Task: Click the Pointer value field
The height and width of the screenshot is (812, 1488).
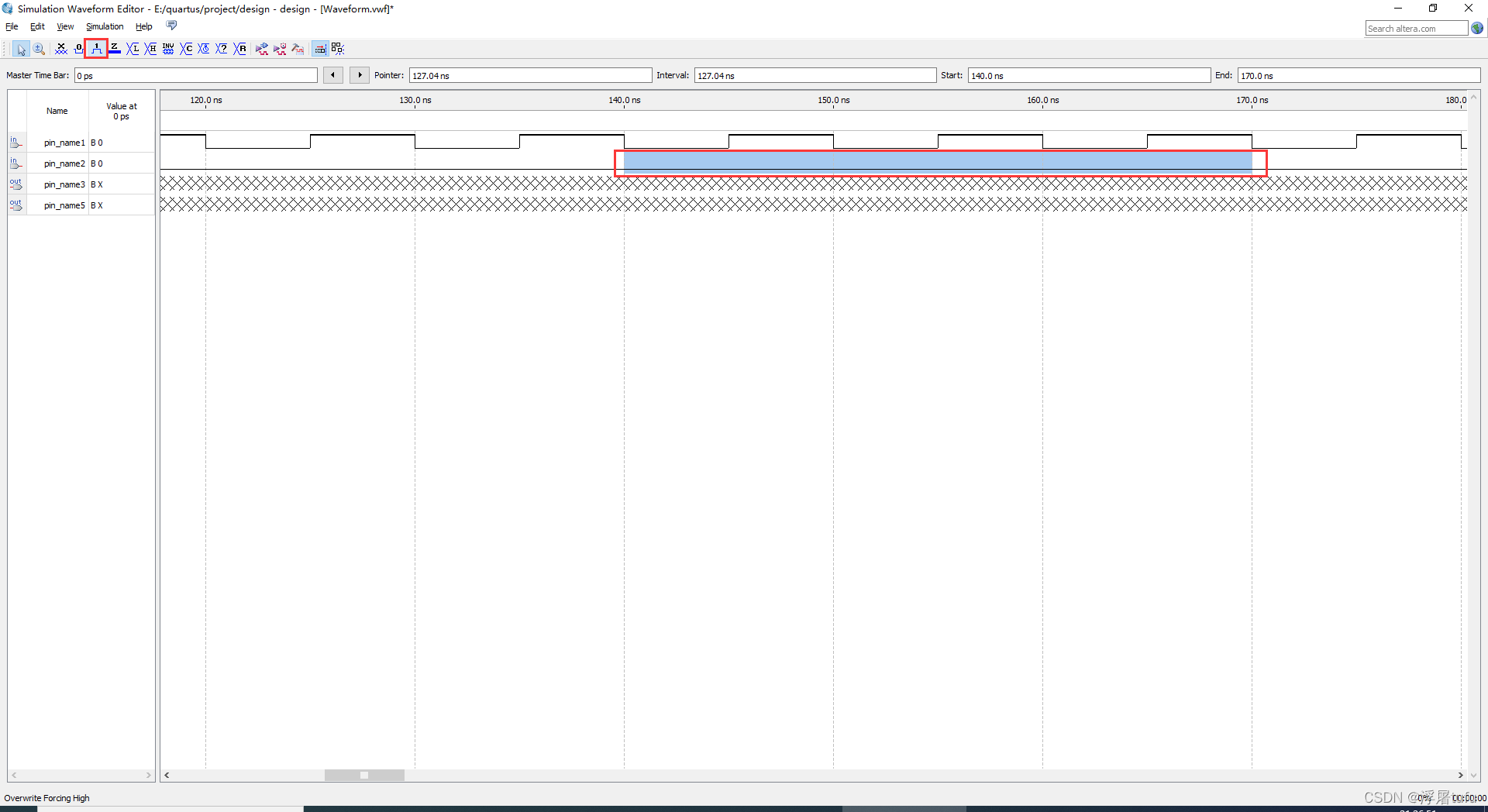Action: point(531,75)
